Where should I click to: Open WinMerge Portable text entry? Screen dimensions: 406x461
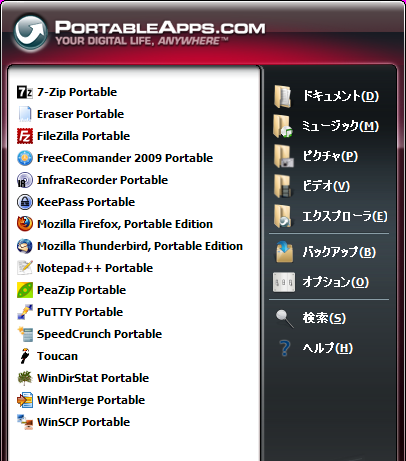tap(91, 400)
